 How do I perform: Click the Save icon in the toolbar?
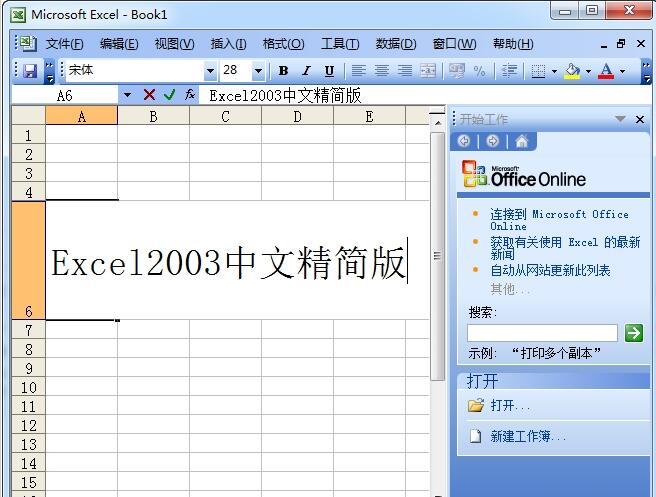[x=30, y=71]
